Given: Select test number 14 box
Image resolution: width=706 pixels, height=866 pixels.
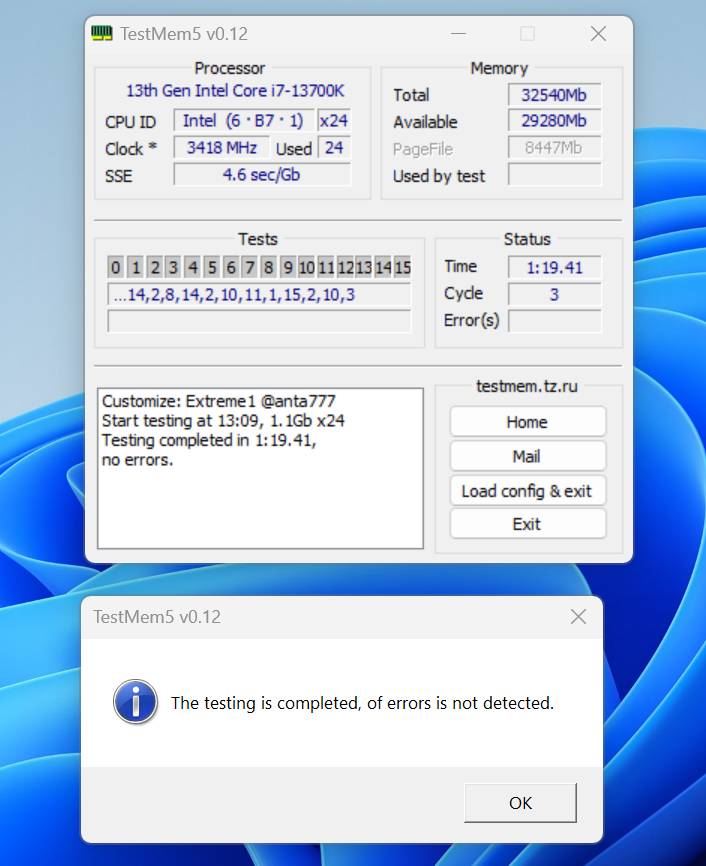Looking at the screenshot, I should (383, 267).
